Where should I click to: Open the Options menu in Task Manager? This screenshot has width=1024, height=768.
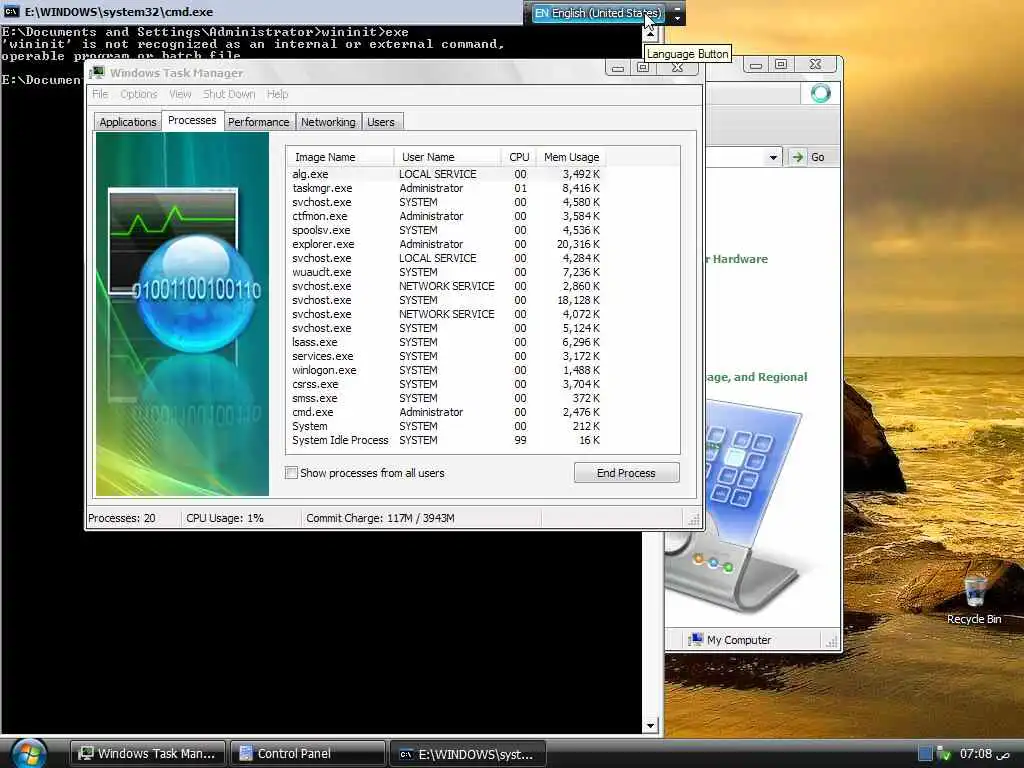click(x=138, y=94)
